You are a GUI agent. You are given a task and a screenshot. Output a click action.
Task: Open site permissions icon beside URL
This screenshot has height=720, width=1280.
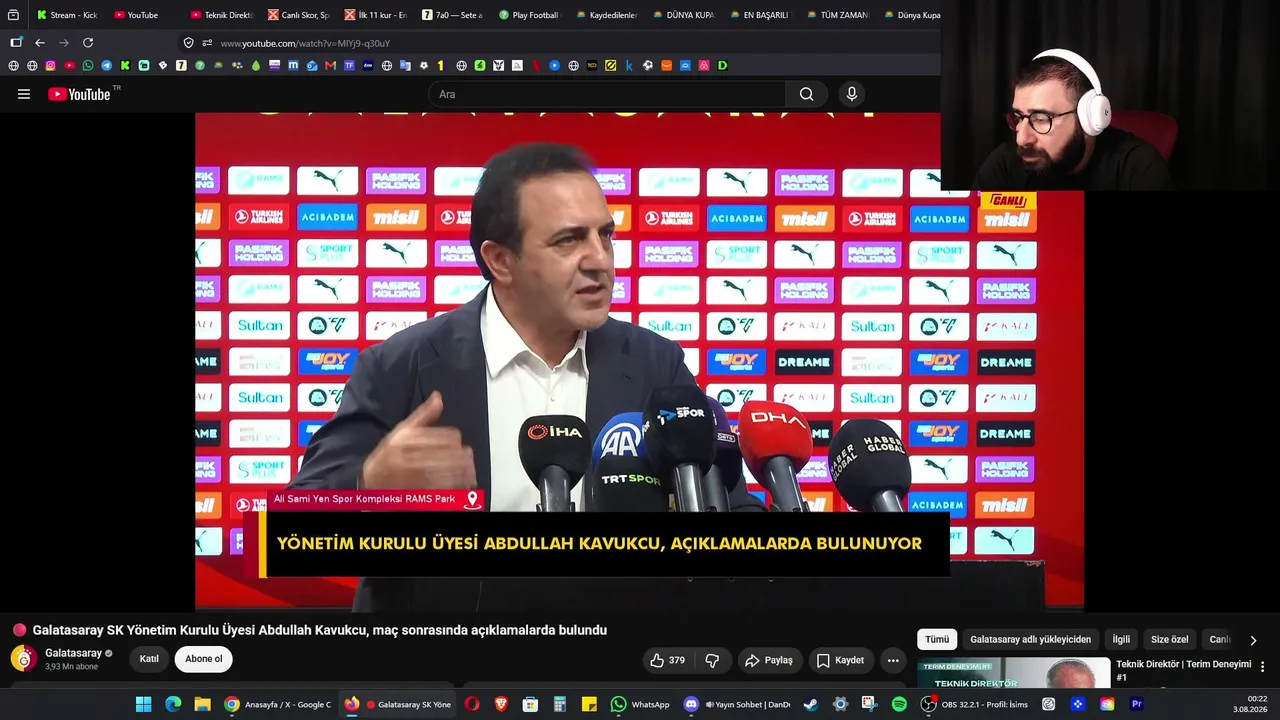click(207, 43)
